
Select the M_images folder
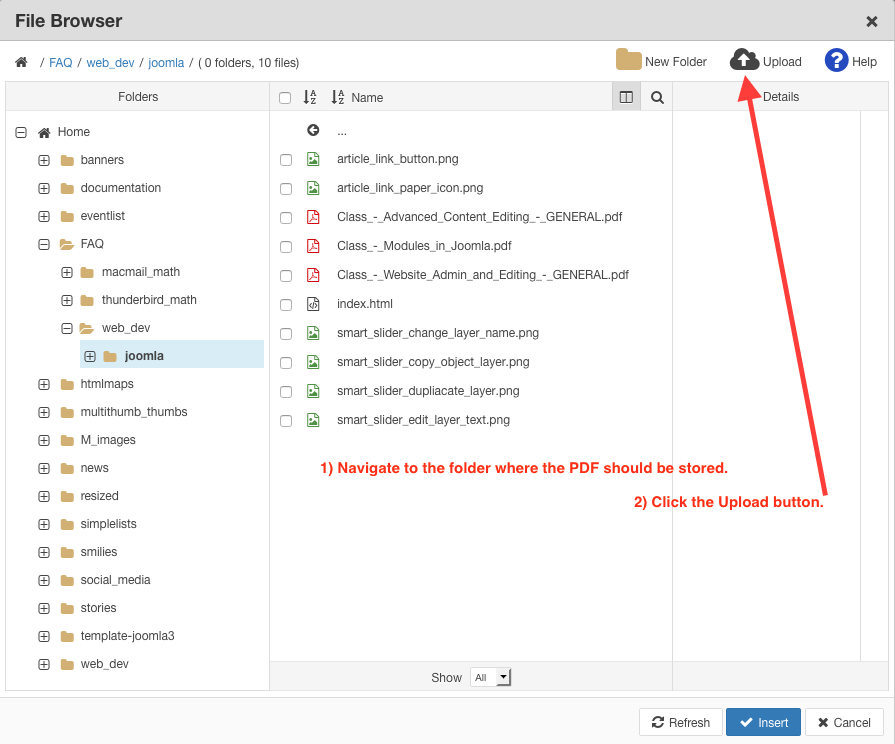click(108, 440)
